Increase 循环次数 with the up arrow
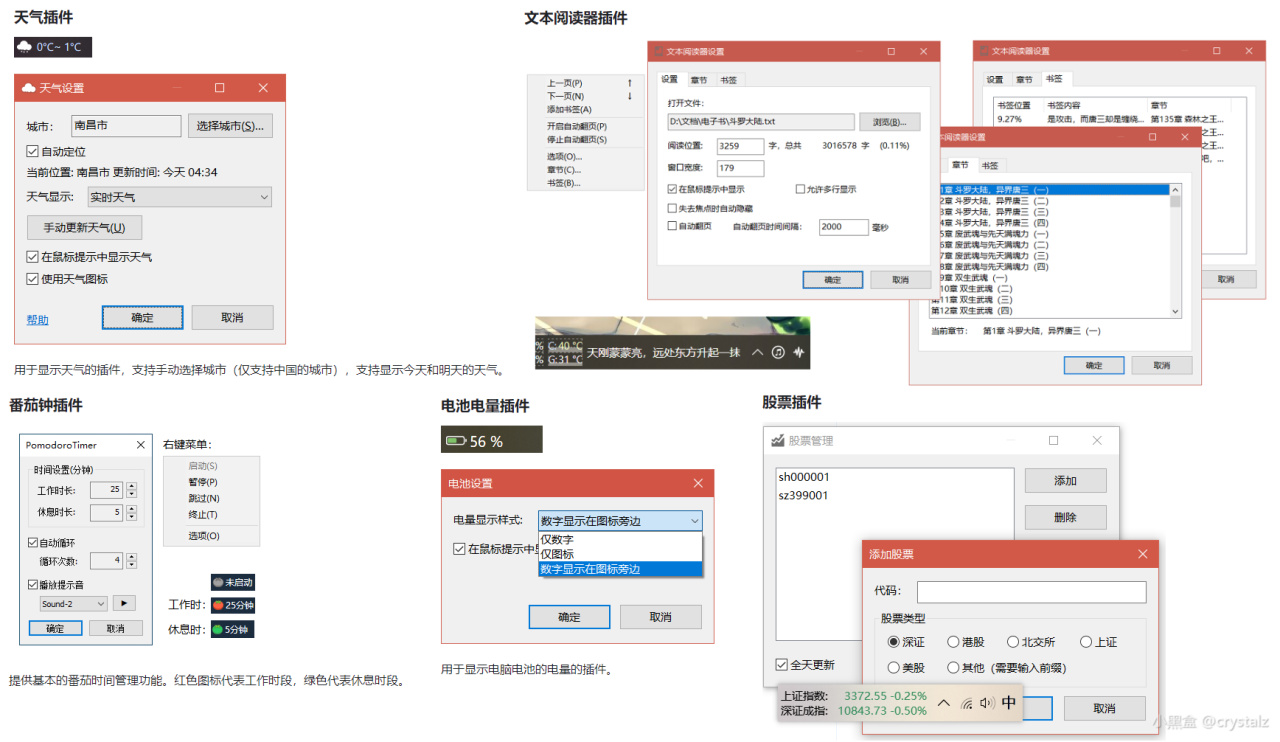Viewport: 1280px width, 742px height. pos(131,557)
